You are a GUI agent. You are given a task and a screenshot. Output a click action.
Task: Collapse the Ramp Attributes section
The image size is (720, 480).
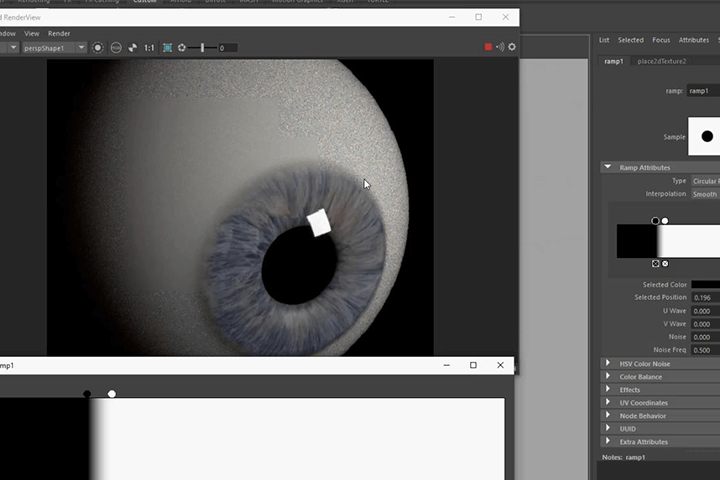point(608,167)
